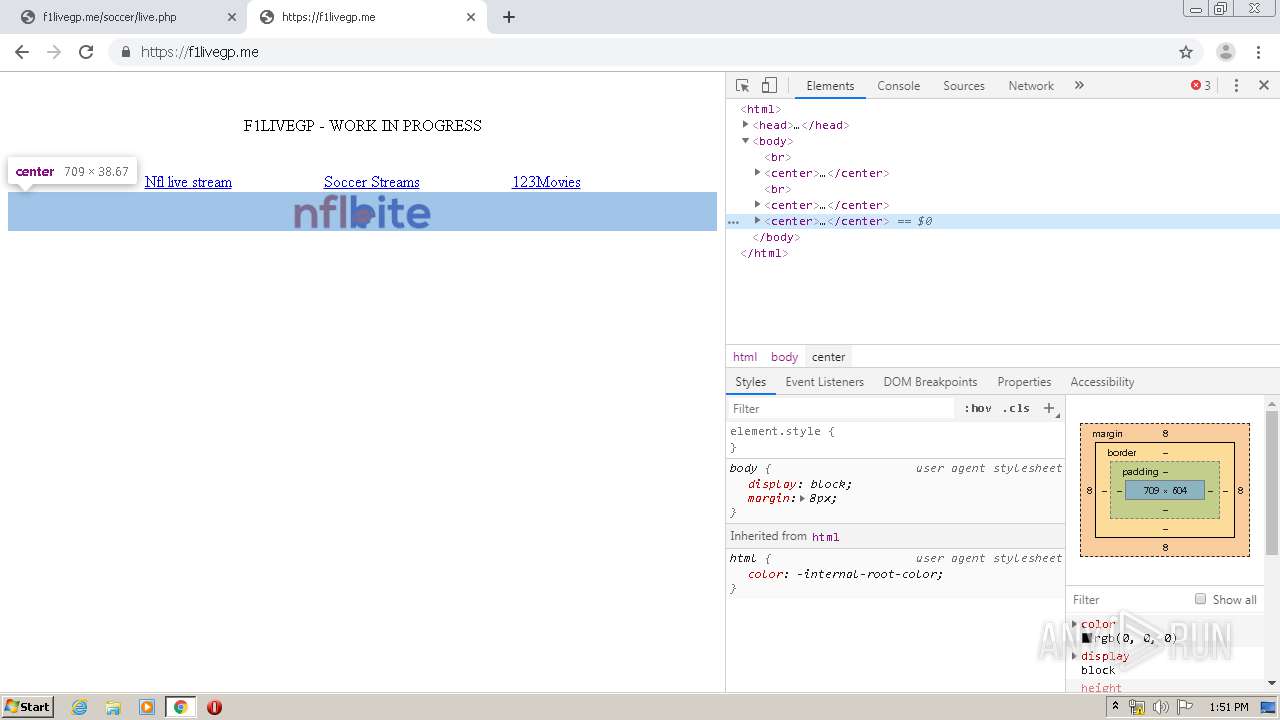Image resolution: width=1280 pixels, height=720 pixels.
Task: Switch to the Console panel
Action: click(898, 86)
